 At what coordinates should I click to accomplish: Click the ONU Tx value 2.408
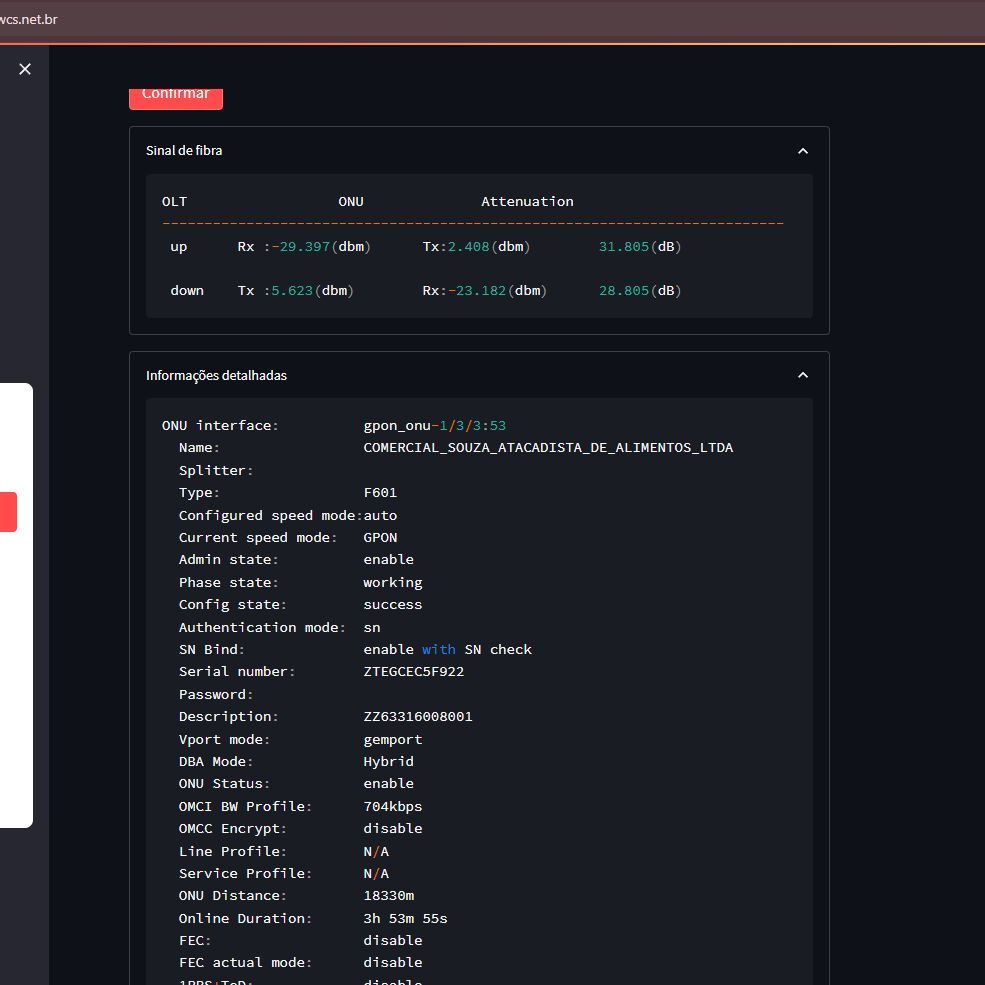[x=469, y=246]
